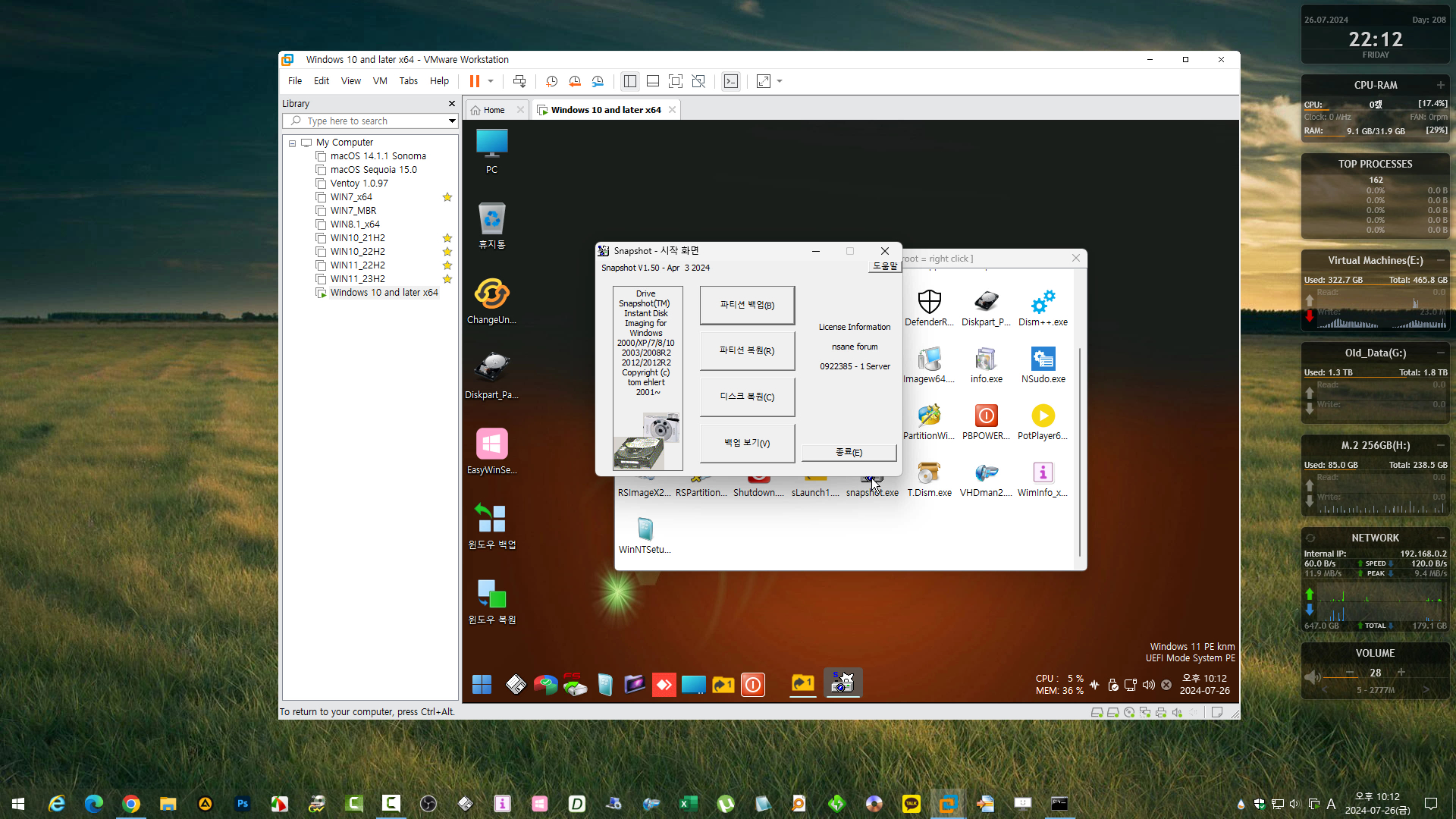Select WIN8.1_x64 in library tree
The width and height of the screenshot is (1456, 819).
click(x=355, y=224)
